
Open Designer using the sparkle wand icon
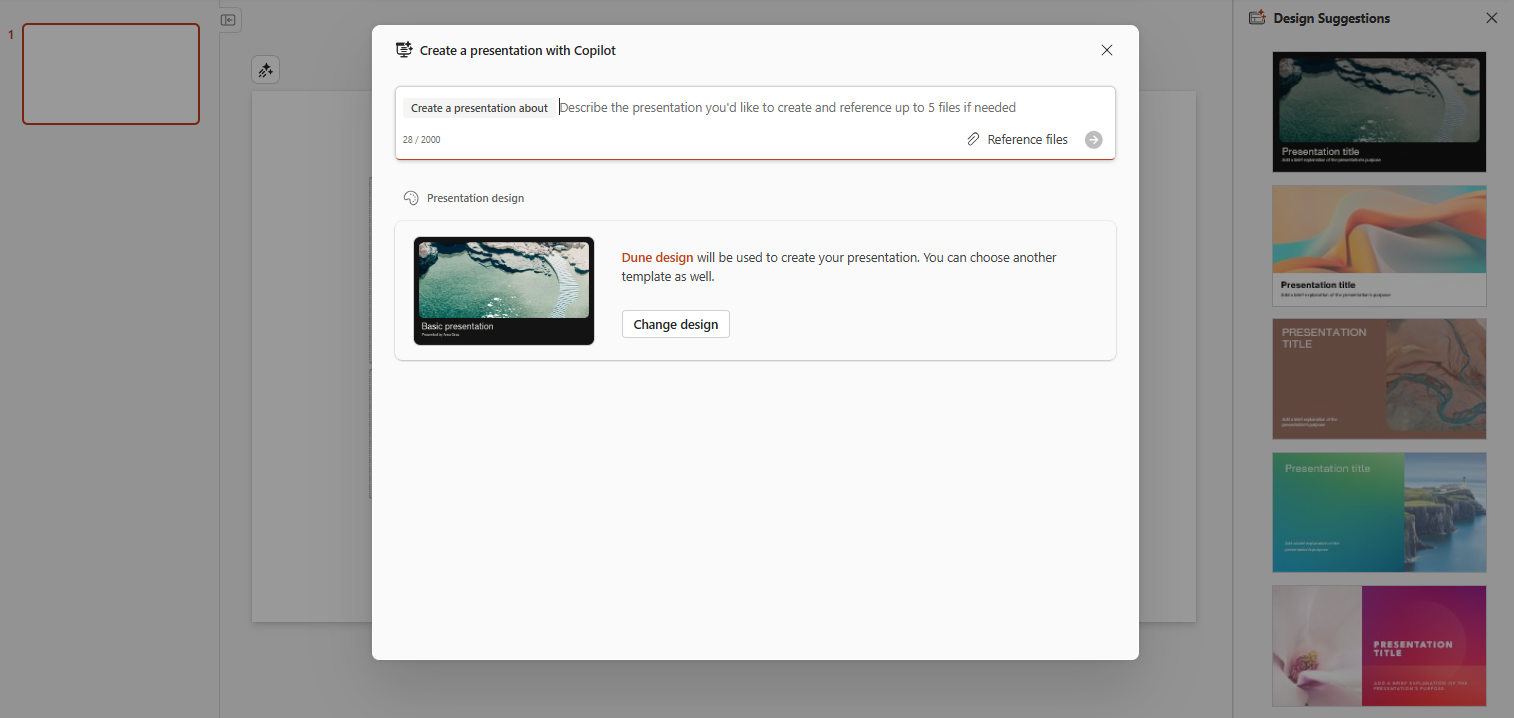[x=265, y=70]
